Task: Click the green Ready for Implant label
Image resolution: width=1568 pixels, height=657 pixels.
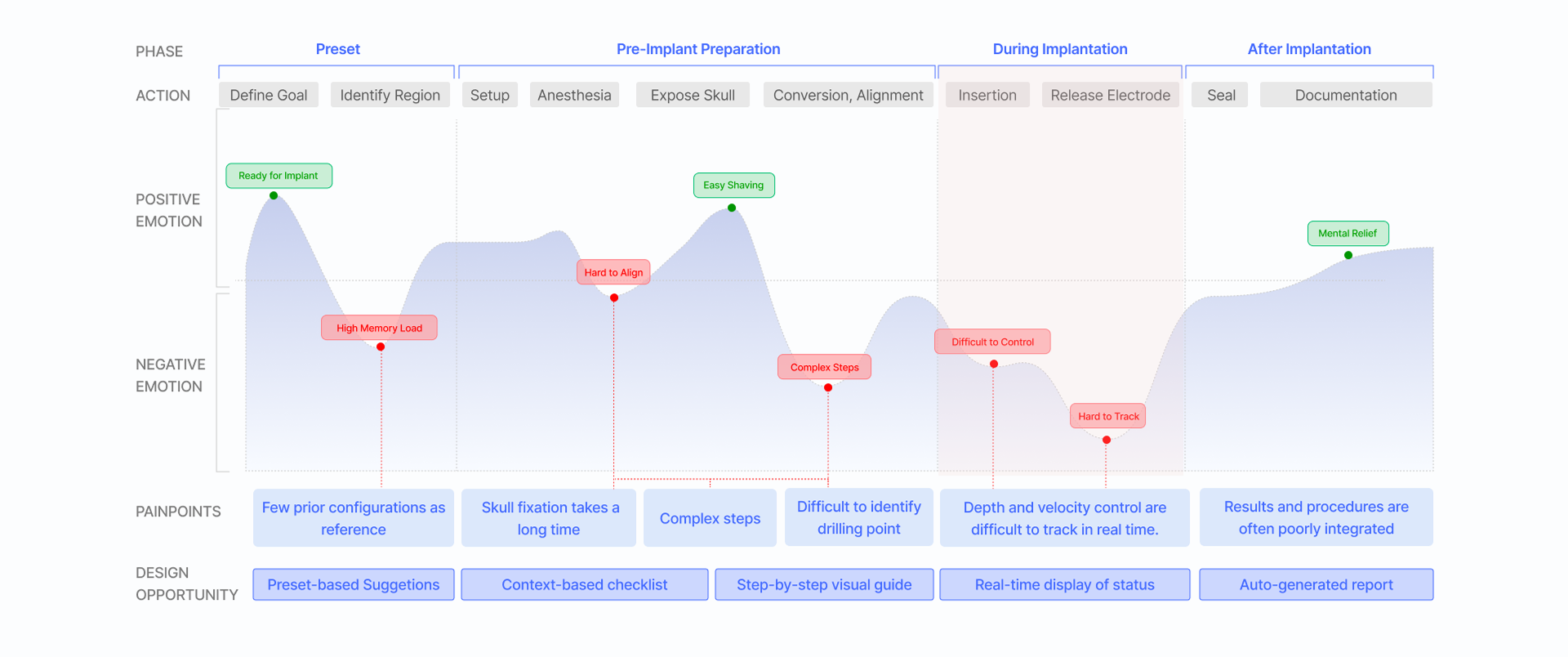Action: (278, 176)
